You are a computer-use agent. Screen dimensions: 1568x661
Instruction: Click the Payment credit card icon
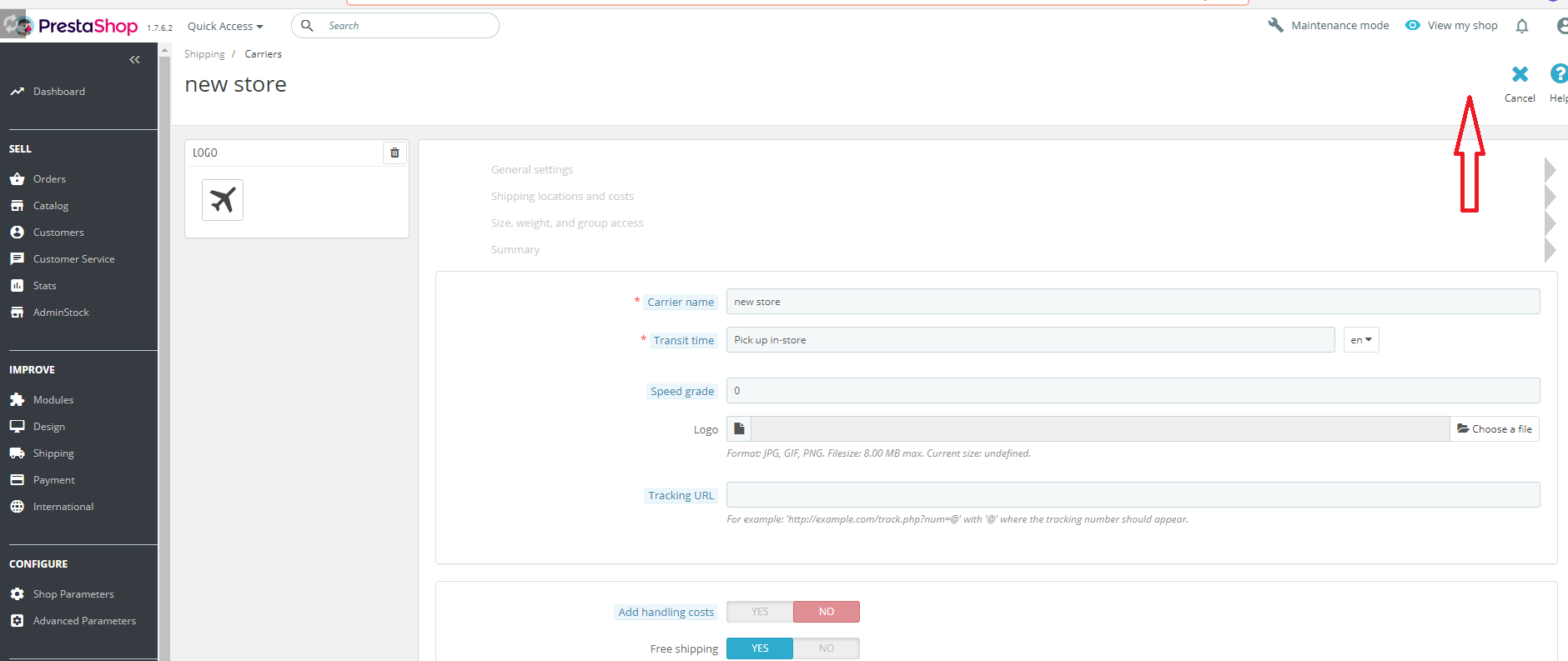[17, 480]
